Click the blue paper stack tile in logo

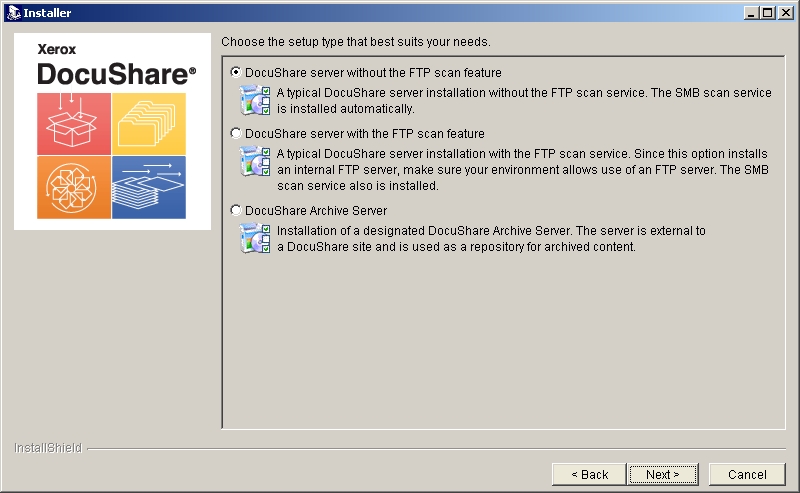[149, 187]
